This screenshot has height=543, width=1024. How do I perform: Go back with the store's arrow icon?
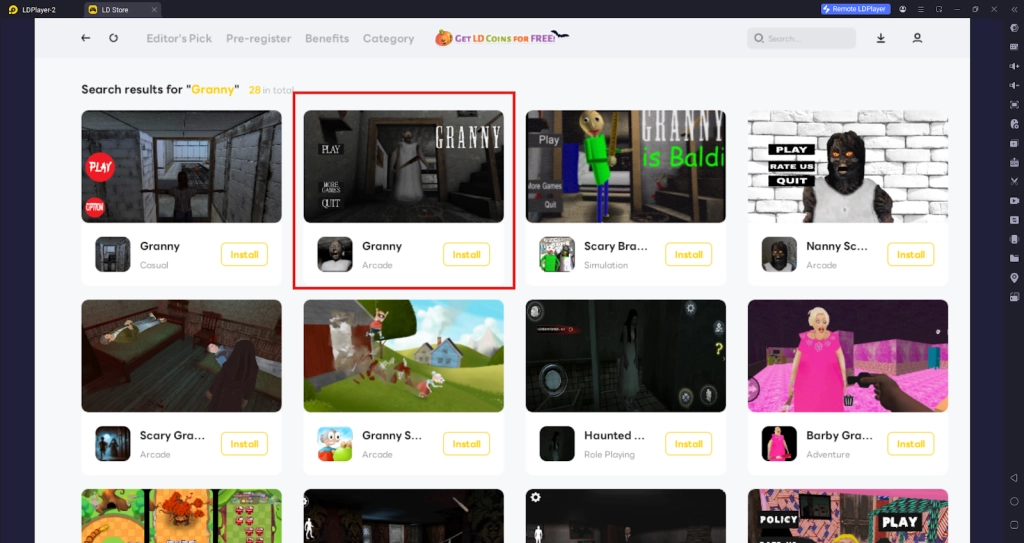tap(86, 38)
